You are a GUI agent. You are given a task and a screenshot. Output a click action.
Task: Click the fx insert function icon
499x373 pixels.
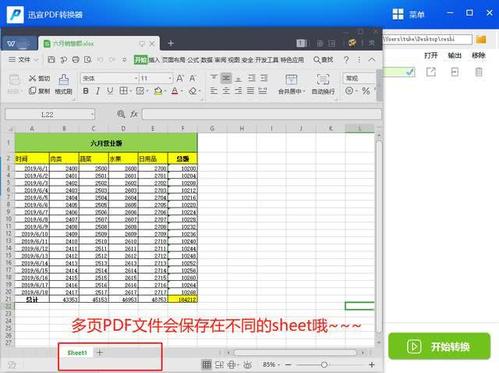(134, 114)
